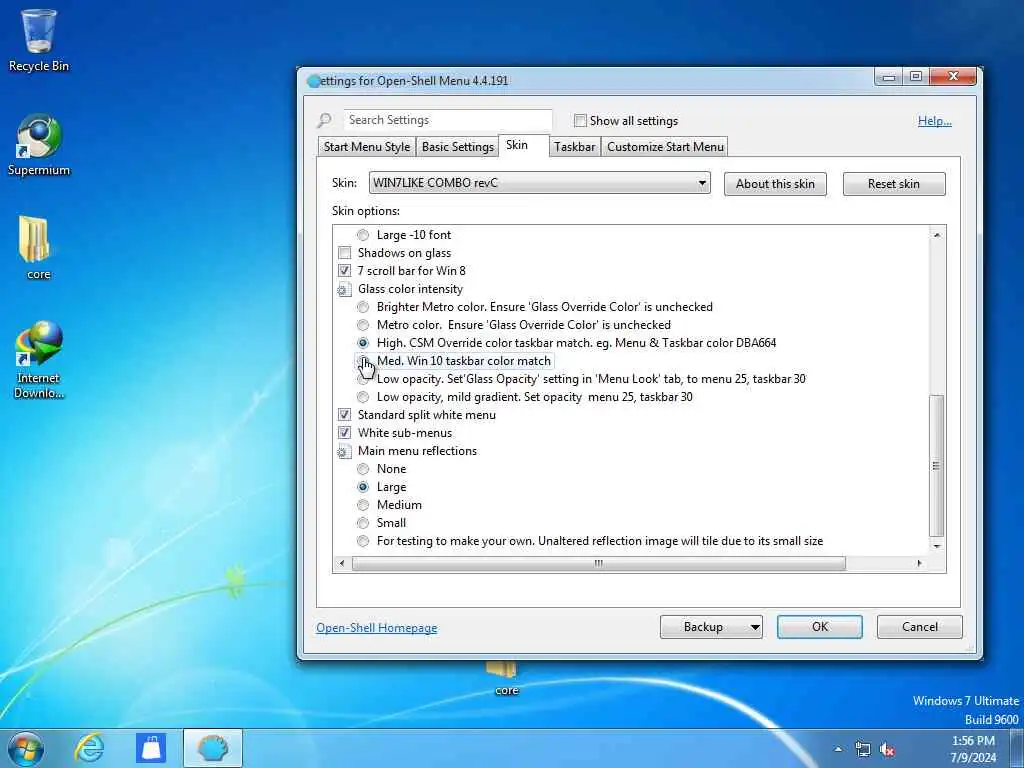The width and height of the screenshot is (1024, 768).
Task: Select the core folder desktop icon
Action: pyautogui.click(x=37, y=248)
